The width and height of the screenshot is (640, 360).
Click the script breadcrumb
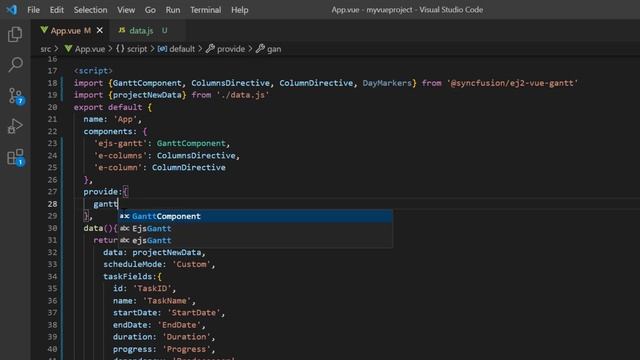click(131, 49)
